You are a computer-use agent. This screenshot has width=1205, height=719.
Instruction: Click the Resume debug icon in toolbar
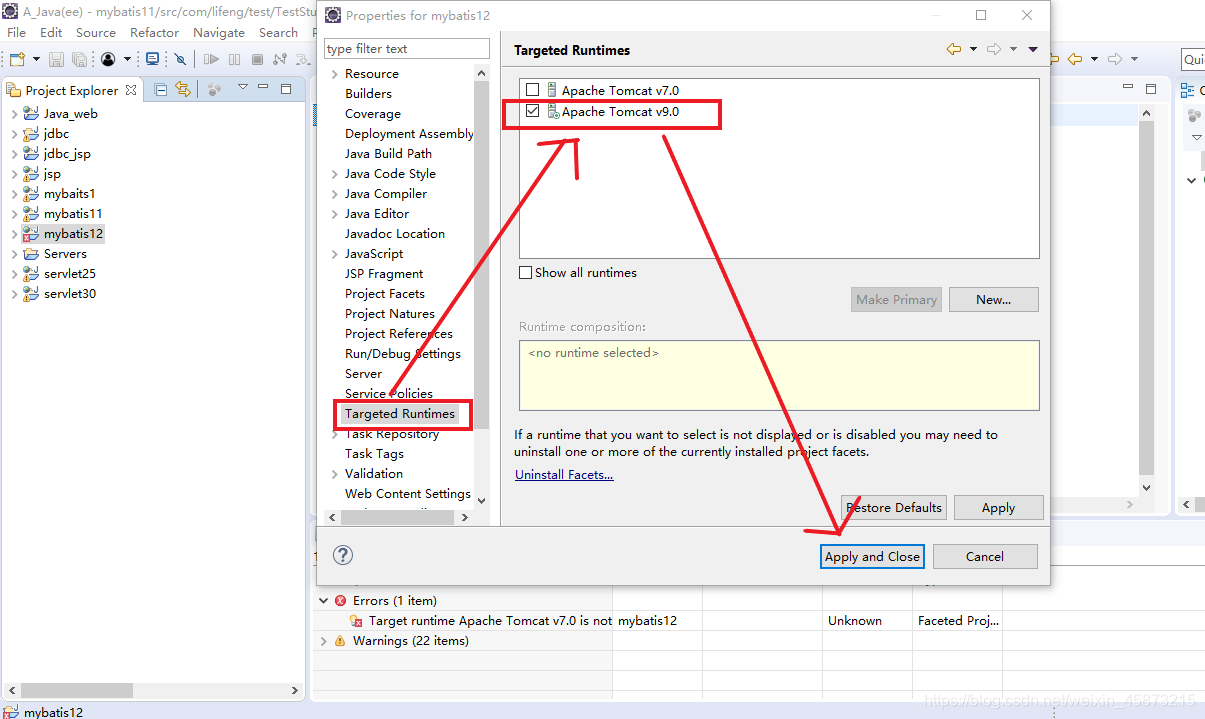(212, 60)
